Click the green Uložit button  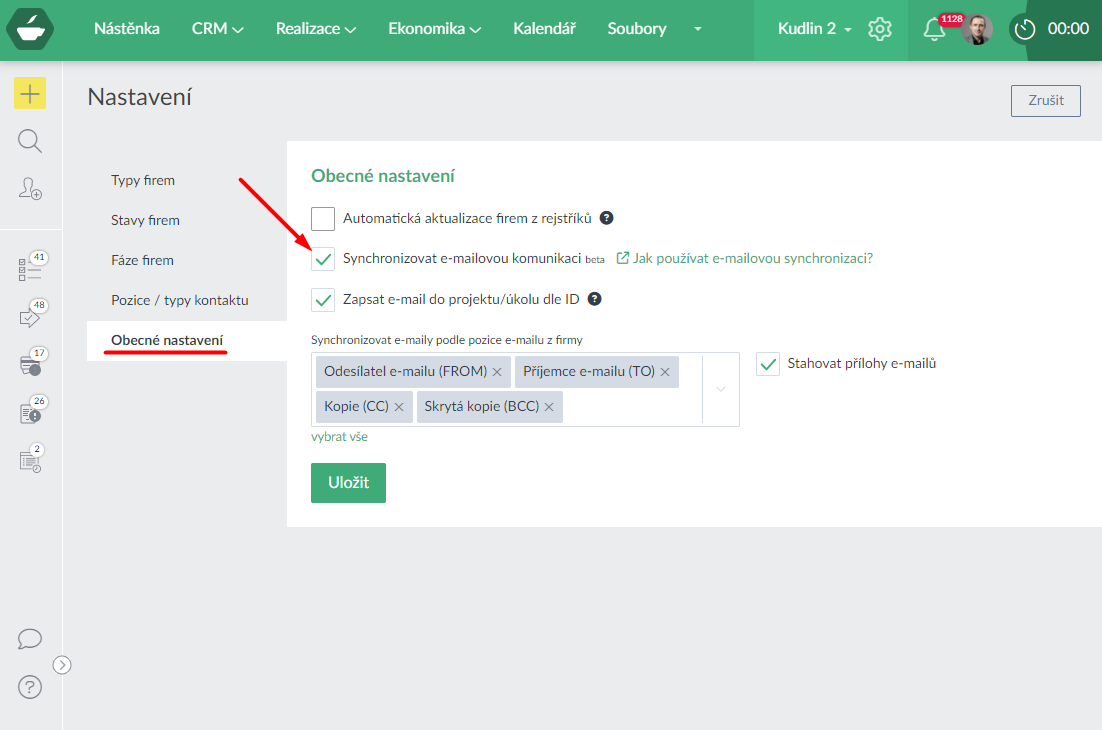(x=348, y=483)
